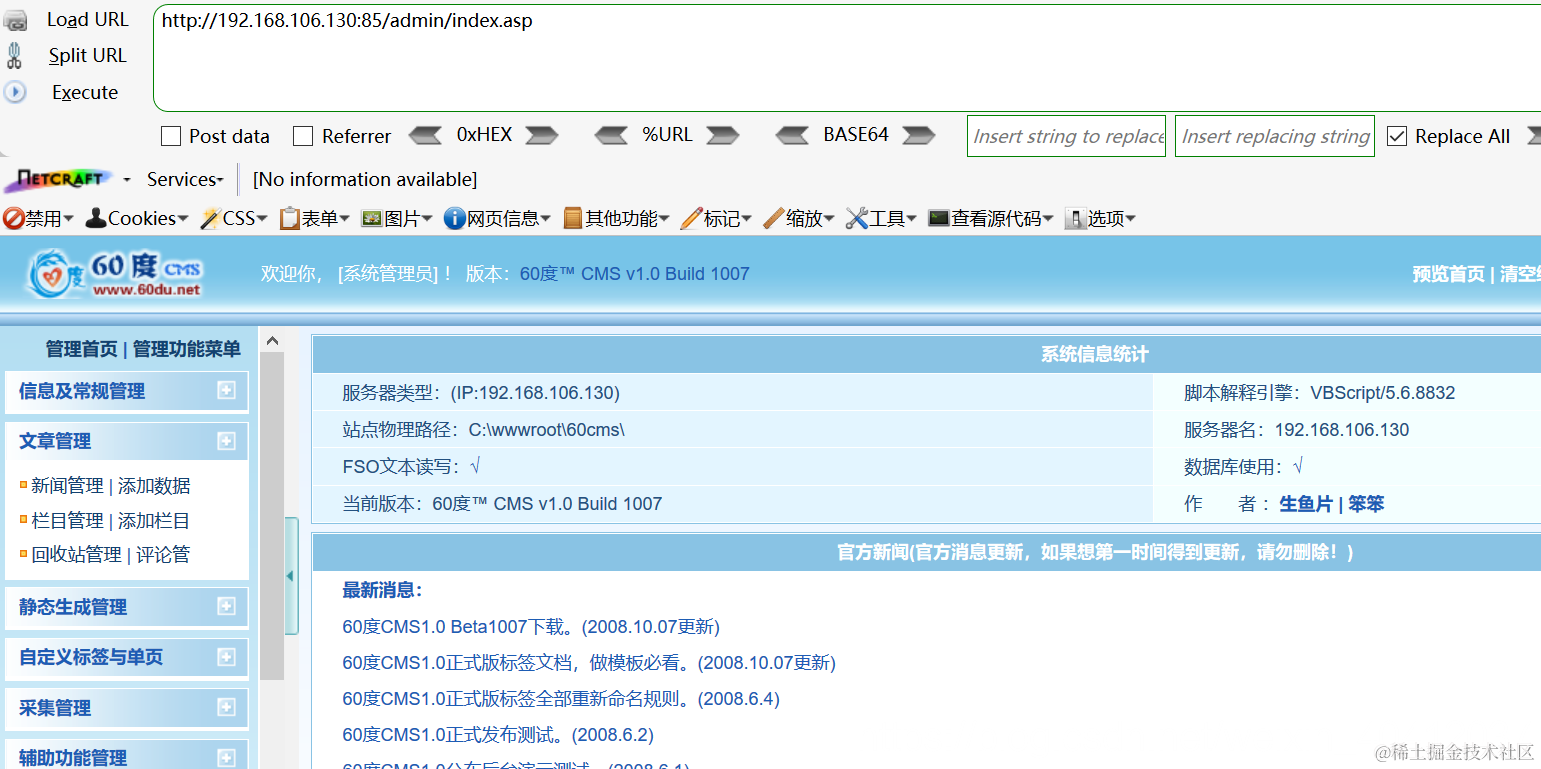Collapse sidebar with the splitter arrow

pyautogui.click(x=291, y=576)
